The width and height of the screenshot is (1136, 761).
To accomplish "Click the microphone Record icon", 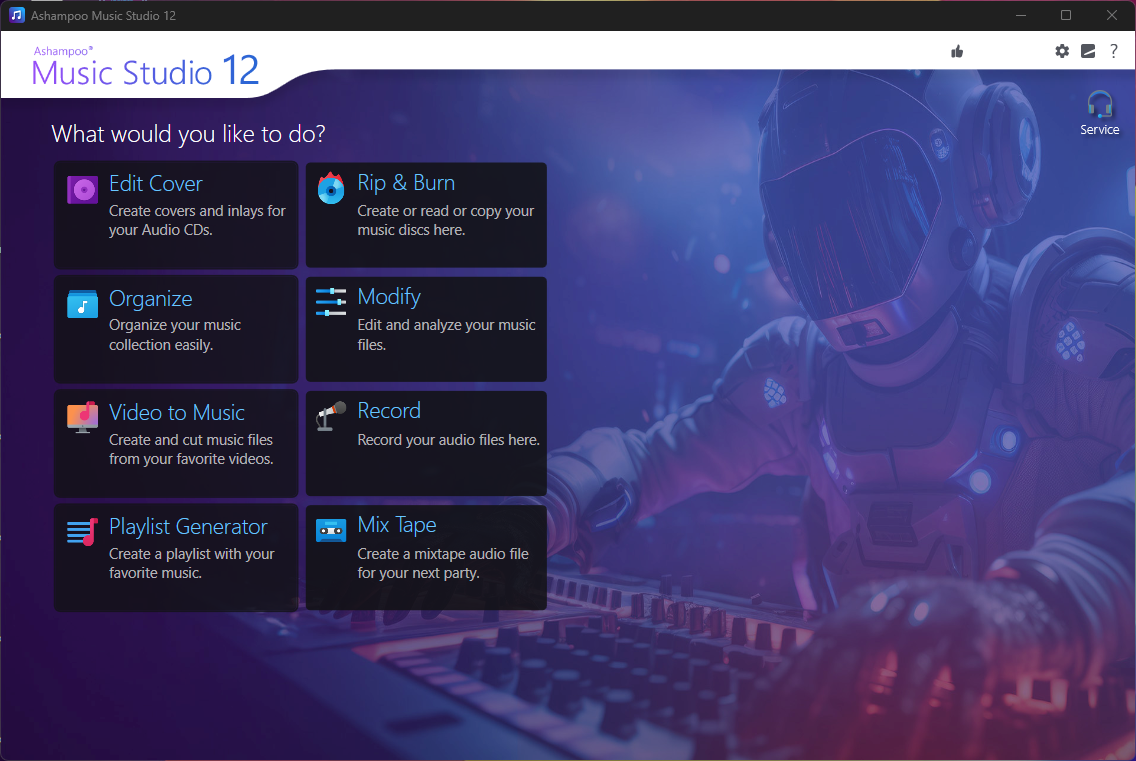I will pyautogui.click(x=331, y=416).
